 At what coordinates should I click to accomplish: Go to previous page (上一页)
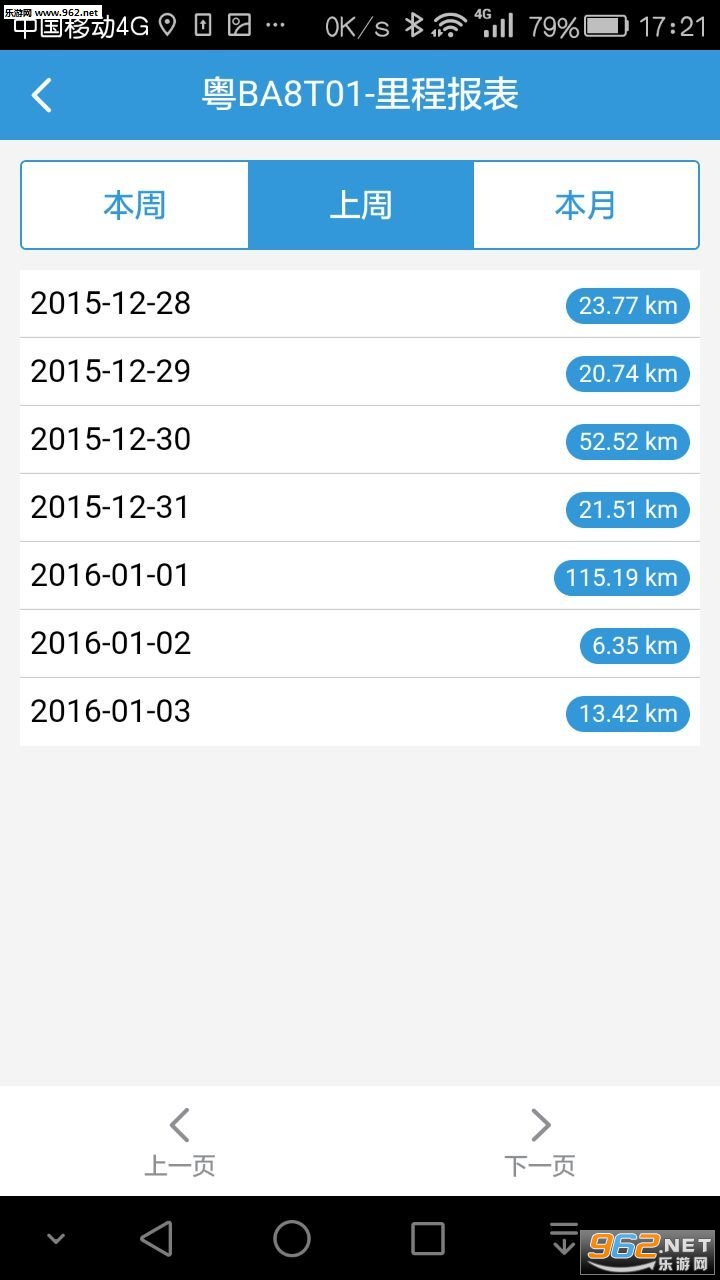point(180,1141)
